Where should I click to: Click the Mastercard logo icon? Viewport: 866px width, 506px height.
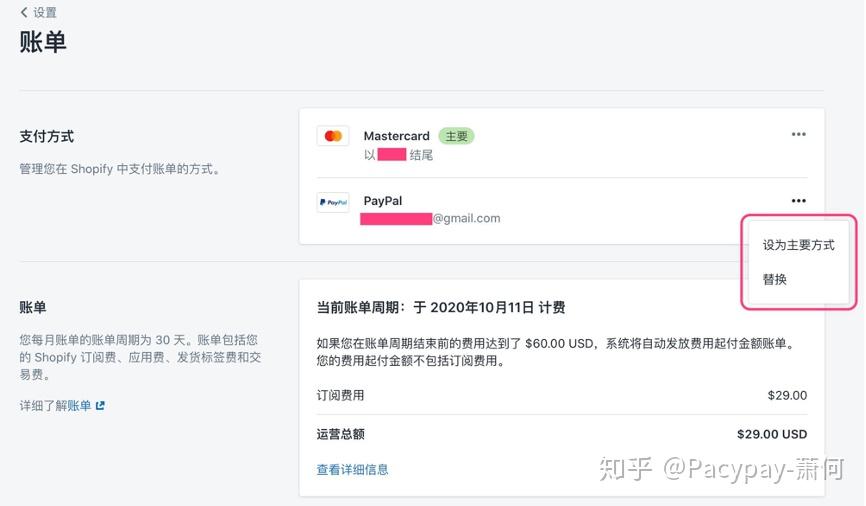click(333, 136)
